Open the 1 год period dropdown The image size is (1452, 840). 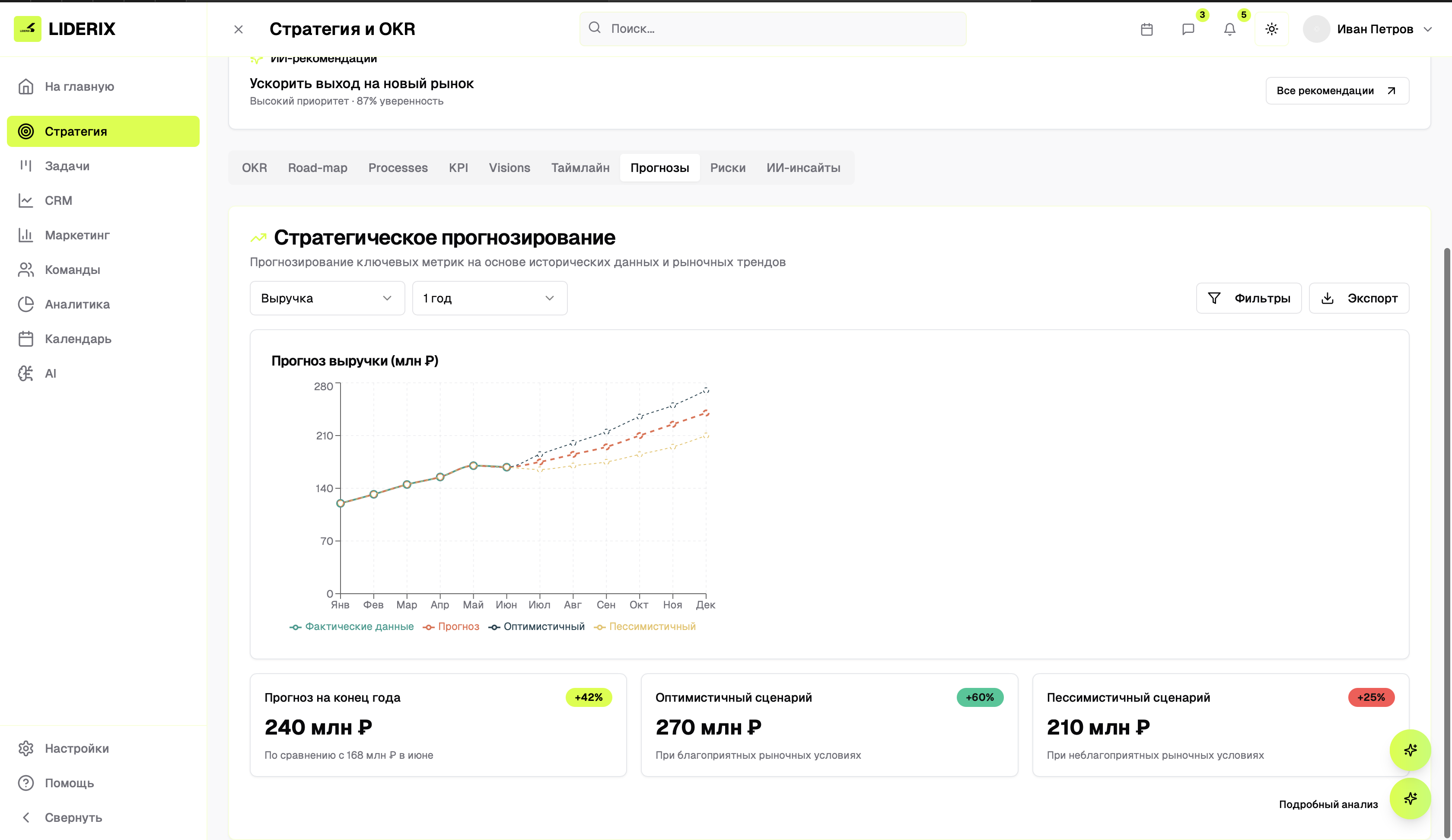click(490, 298)
